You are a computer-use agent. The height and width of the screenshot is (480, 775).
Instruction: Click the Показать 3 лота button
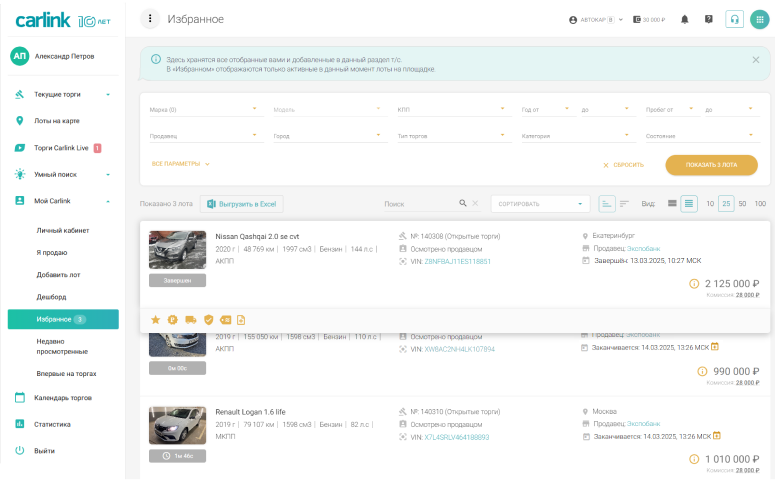click(711, 164)
